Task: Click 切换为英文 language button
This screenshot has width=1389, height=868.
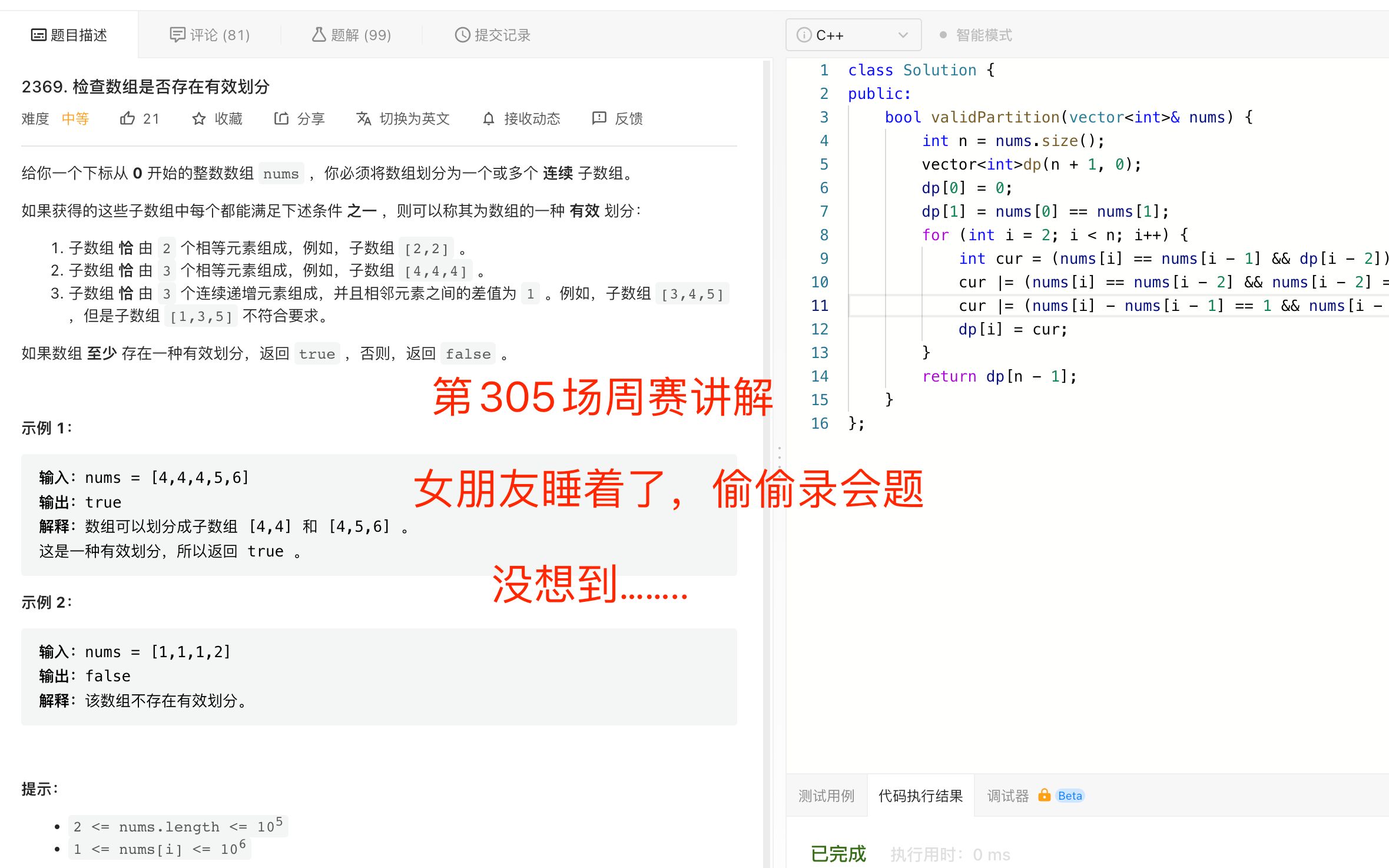Action: 403,119
